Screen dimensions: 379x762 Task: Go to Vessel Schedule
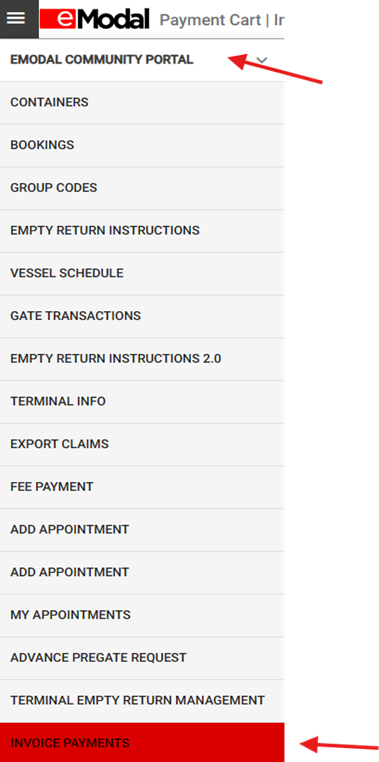coord(142,274)
